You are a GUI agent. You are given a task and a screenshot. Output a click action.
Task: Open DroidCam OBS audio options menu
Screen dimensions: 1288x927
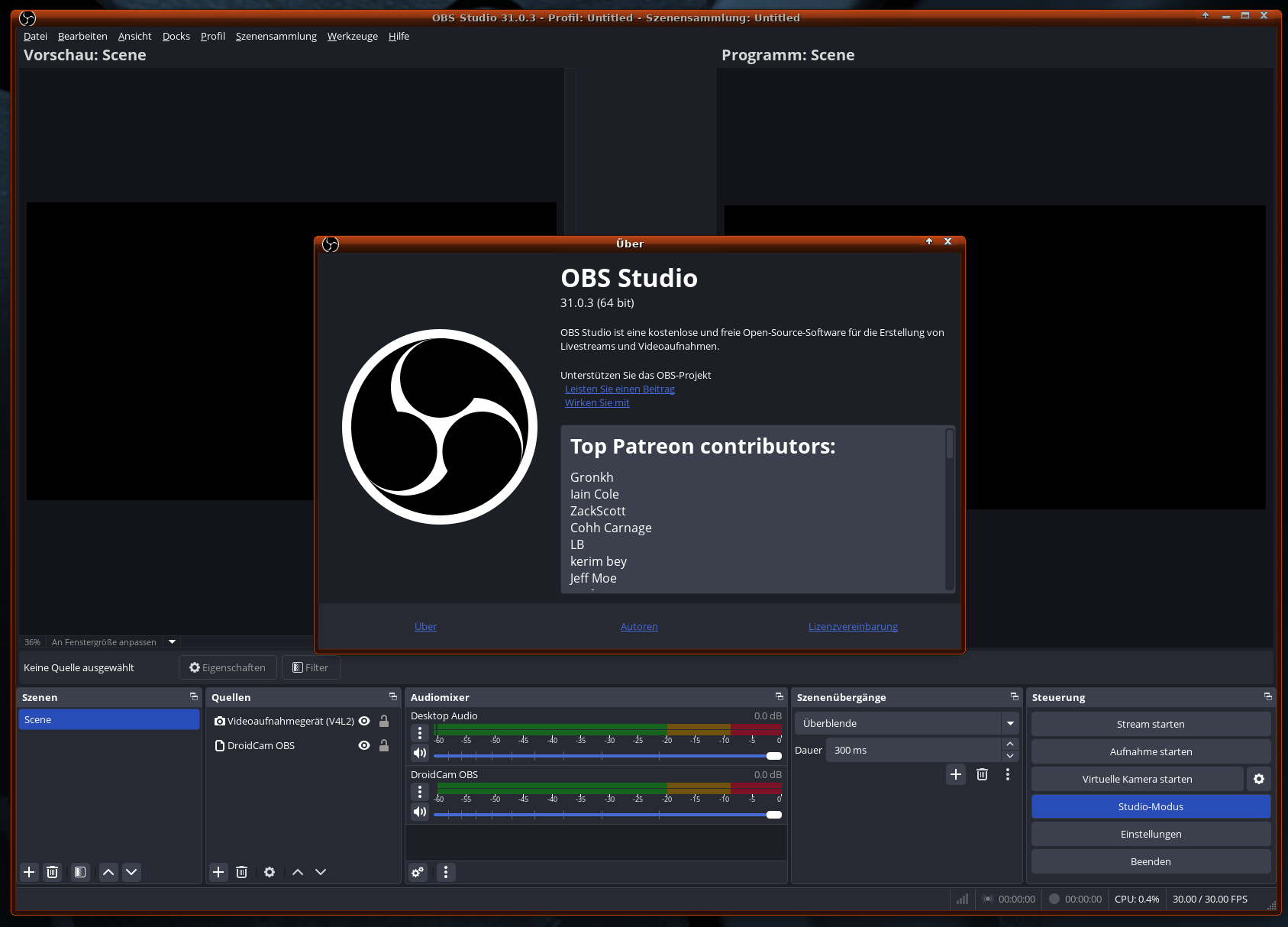pyautogui.click(x=420, y=792)
